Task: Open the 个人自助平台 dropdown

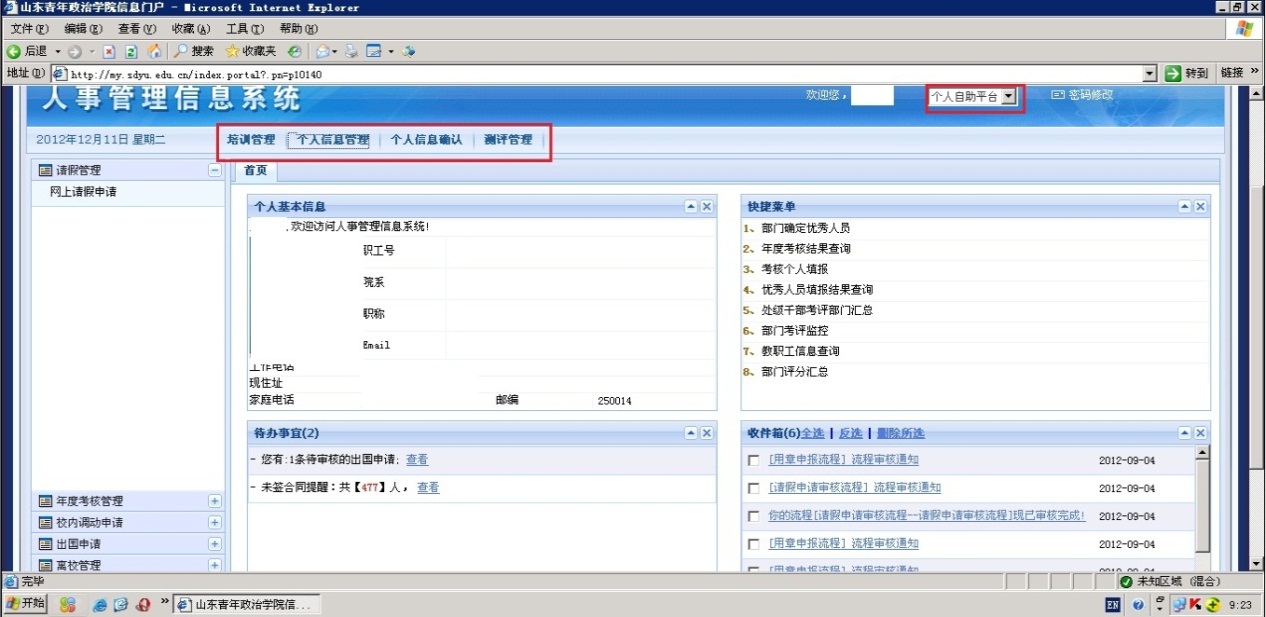Action: click(x=1009, y=97)
